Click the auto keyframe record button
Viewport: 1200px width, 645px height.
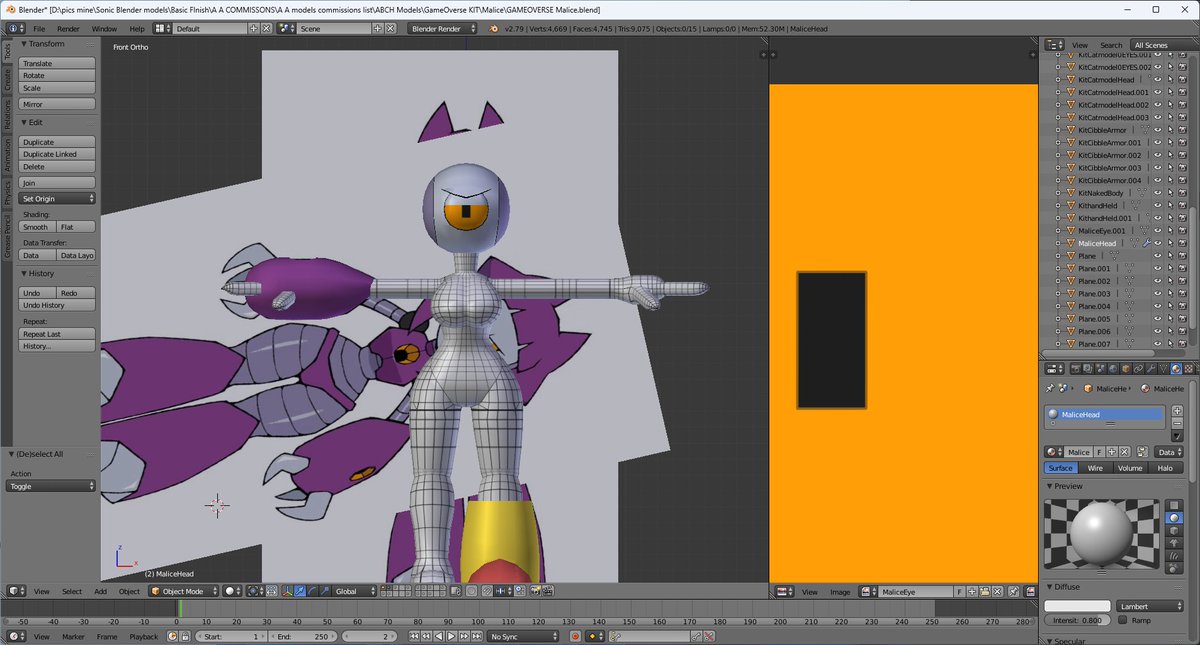(x=575, y=636)
